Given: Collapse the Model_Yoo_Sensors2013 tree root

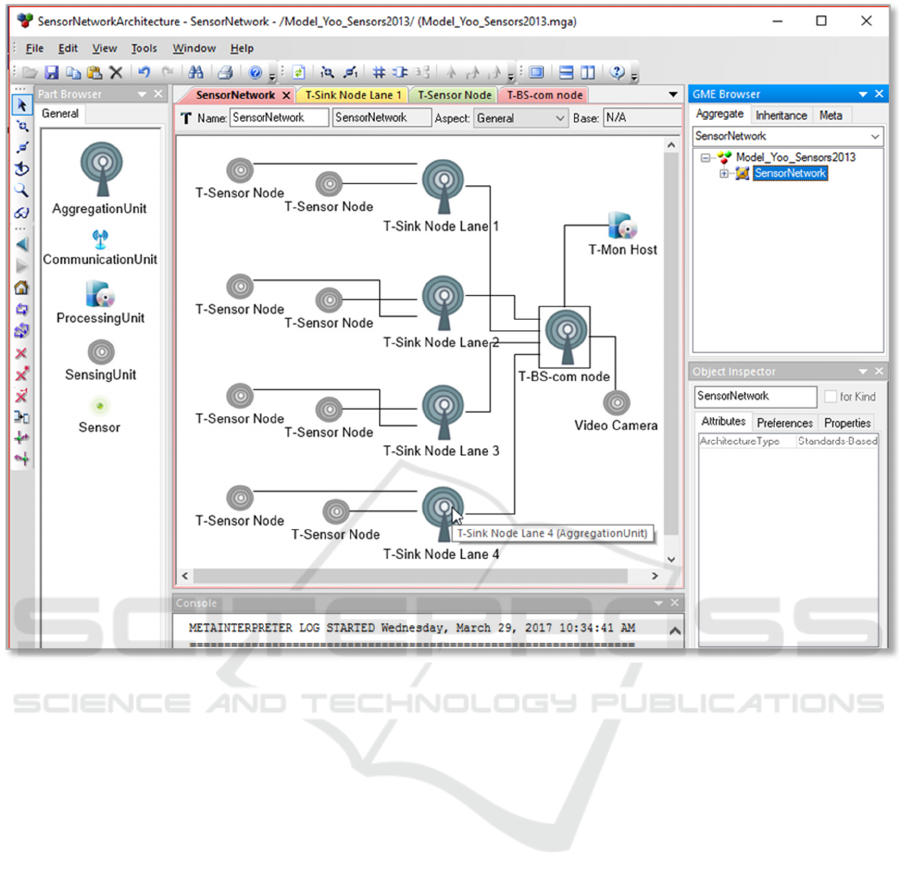Looking at the screenshot, I should [x=707, y=158].
